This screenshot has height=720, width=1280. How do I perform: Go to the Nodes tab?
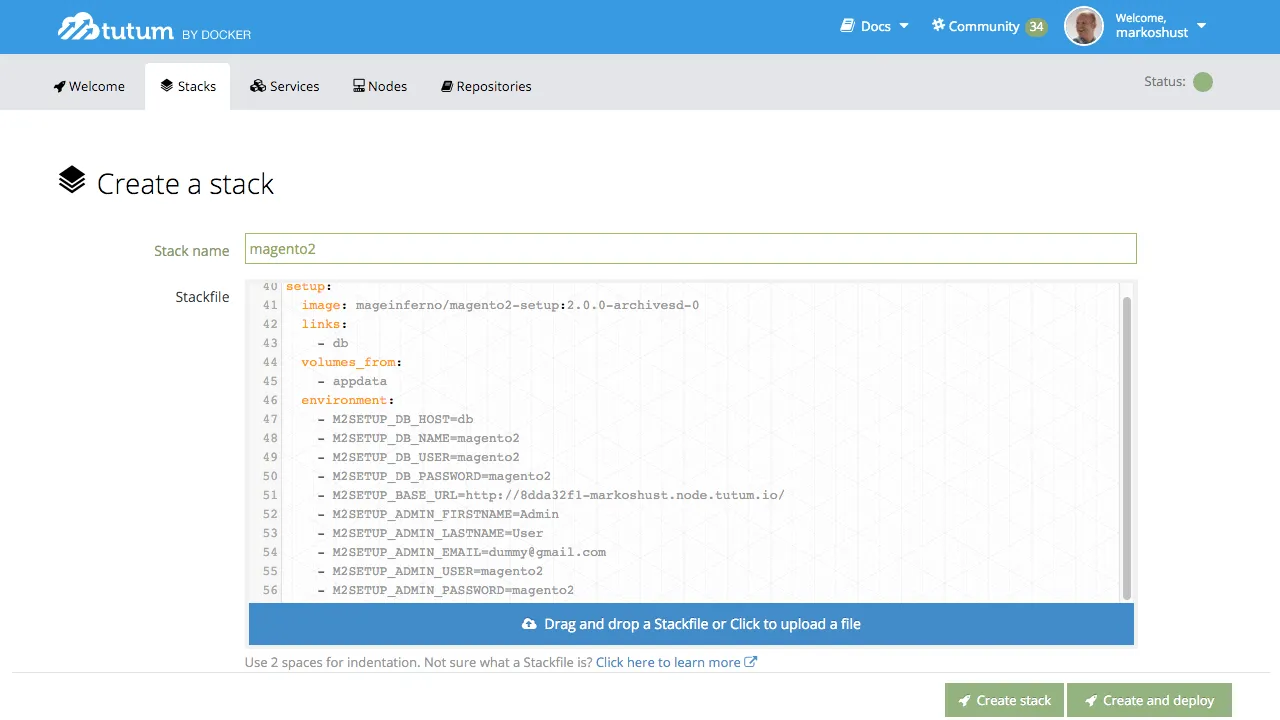coord(380,86)
